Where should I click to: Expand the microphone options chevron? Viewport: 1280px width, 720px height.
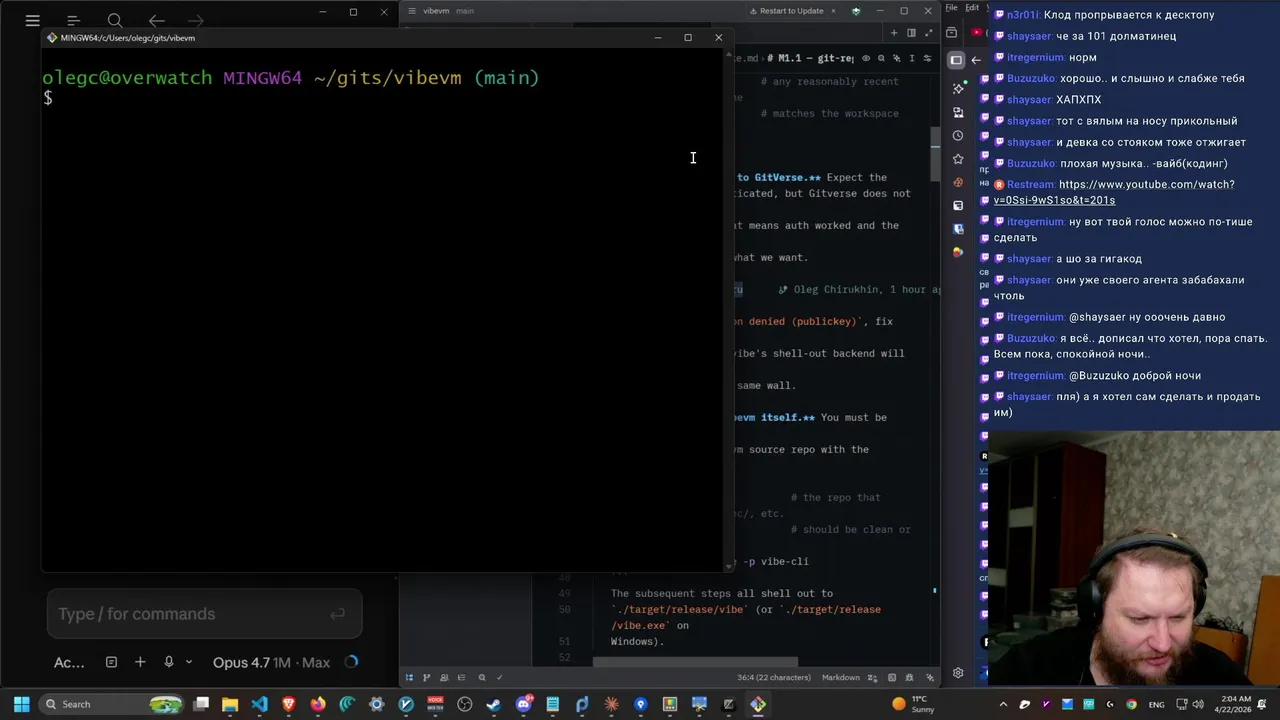[188, 662]
